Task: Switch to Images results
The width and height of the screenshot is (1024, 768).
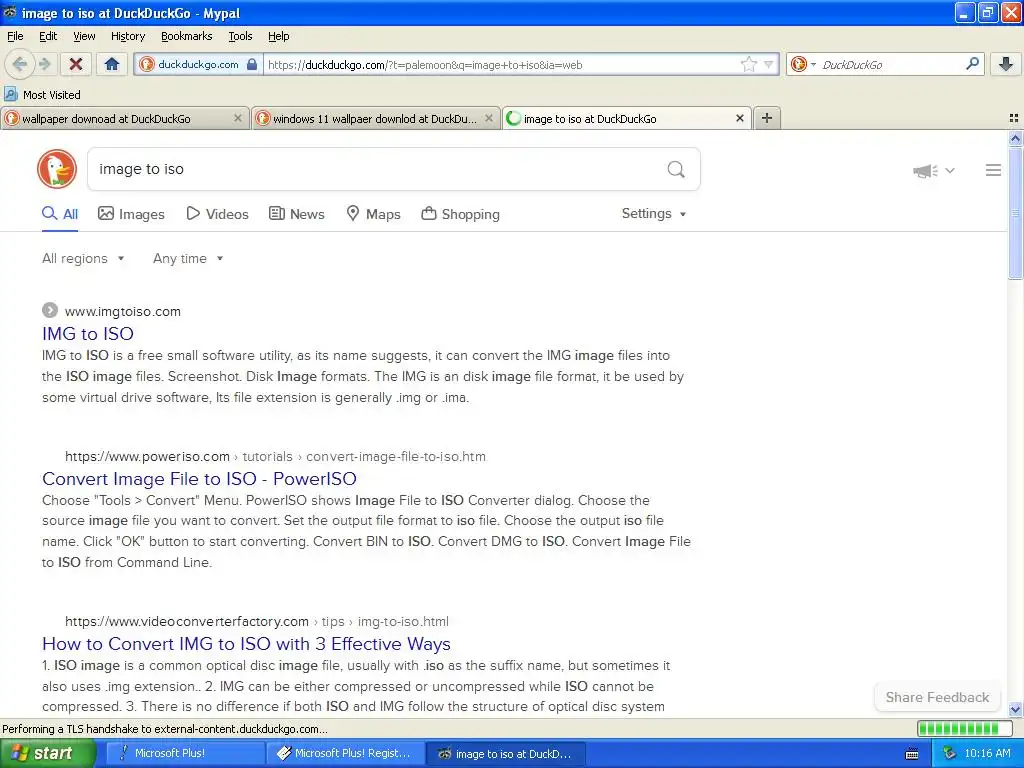Action: point(131,214)
